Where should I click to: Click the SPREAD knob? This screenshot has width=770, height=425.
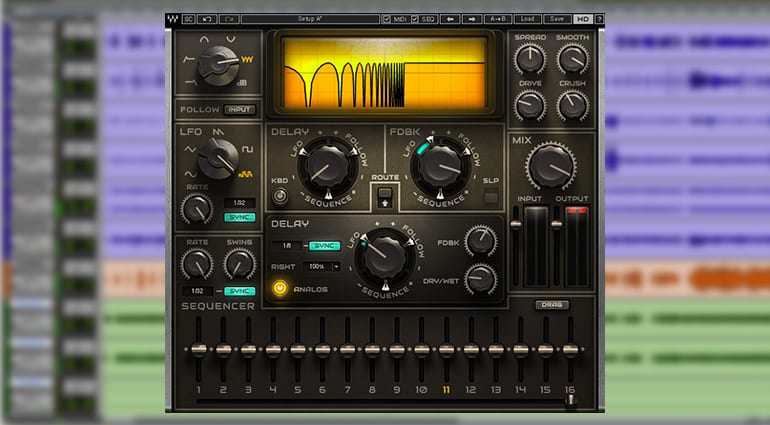click(x=530, y=59)
